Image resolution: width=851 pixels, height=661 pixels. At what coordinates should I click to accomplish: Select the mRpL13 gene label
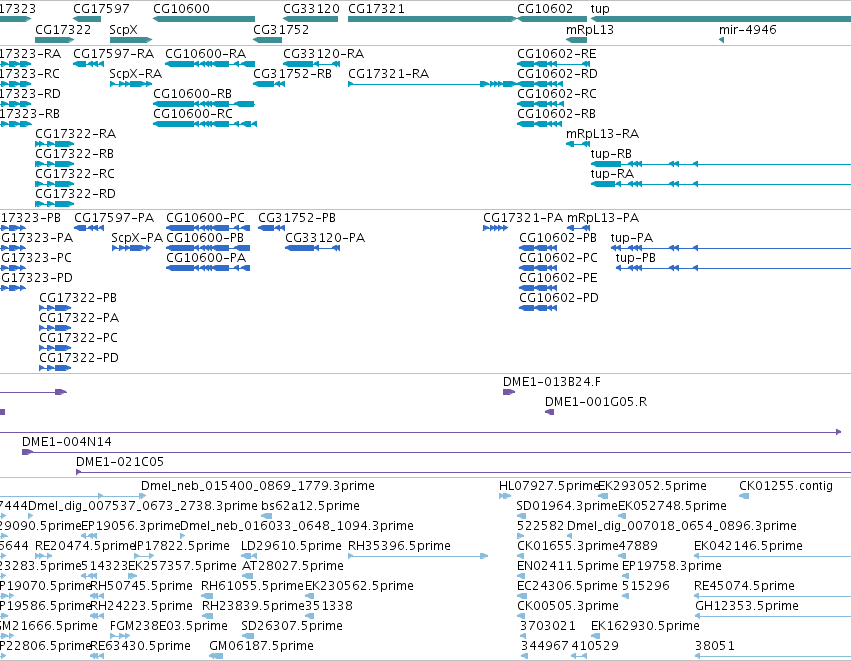pos(590,30)
